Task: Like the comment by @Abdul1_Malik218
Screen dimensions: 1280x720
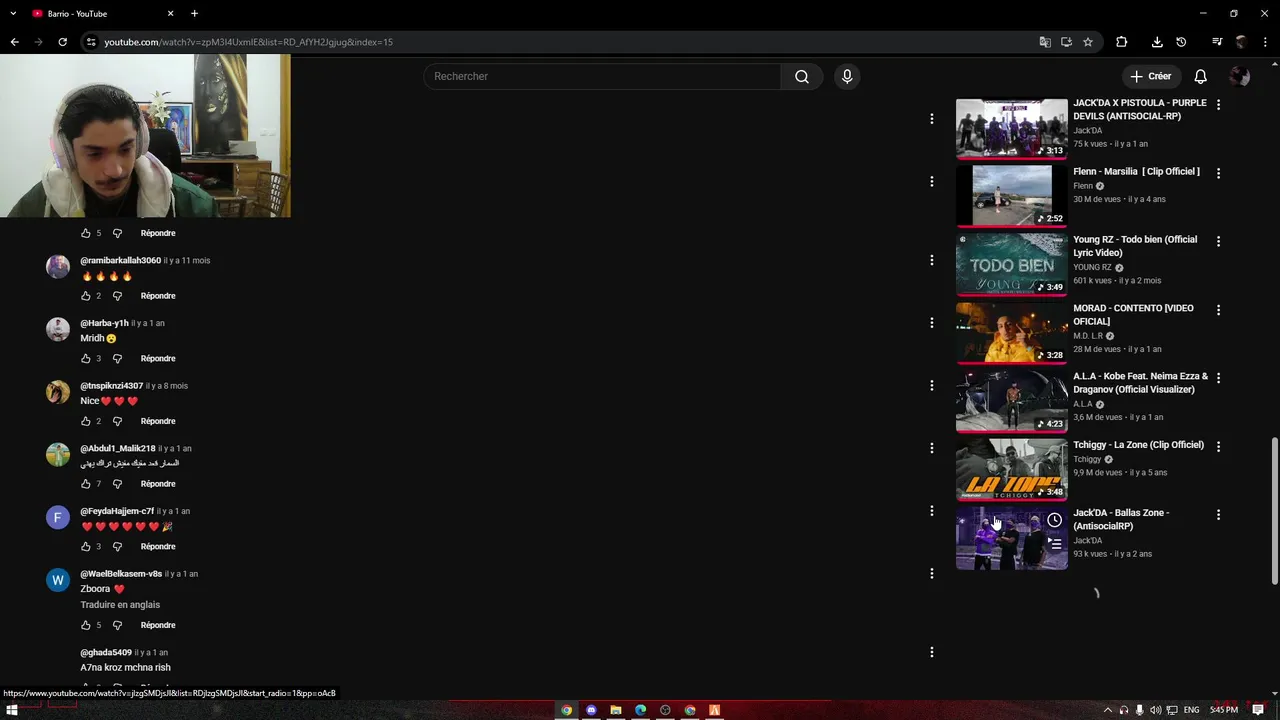Action: [x=86, y=484]
